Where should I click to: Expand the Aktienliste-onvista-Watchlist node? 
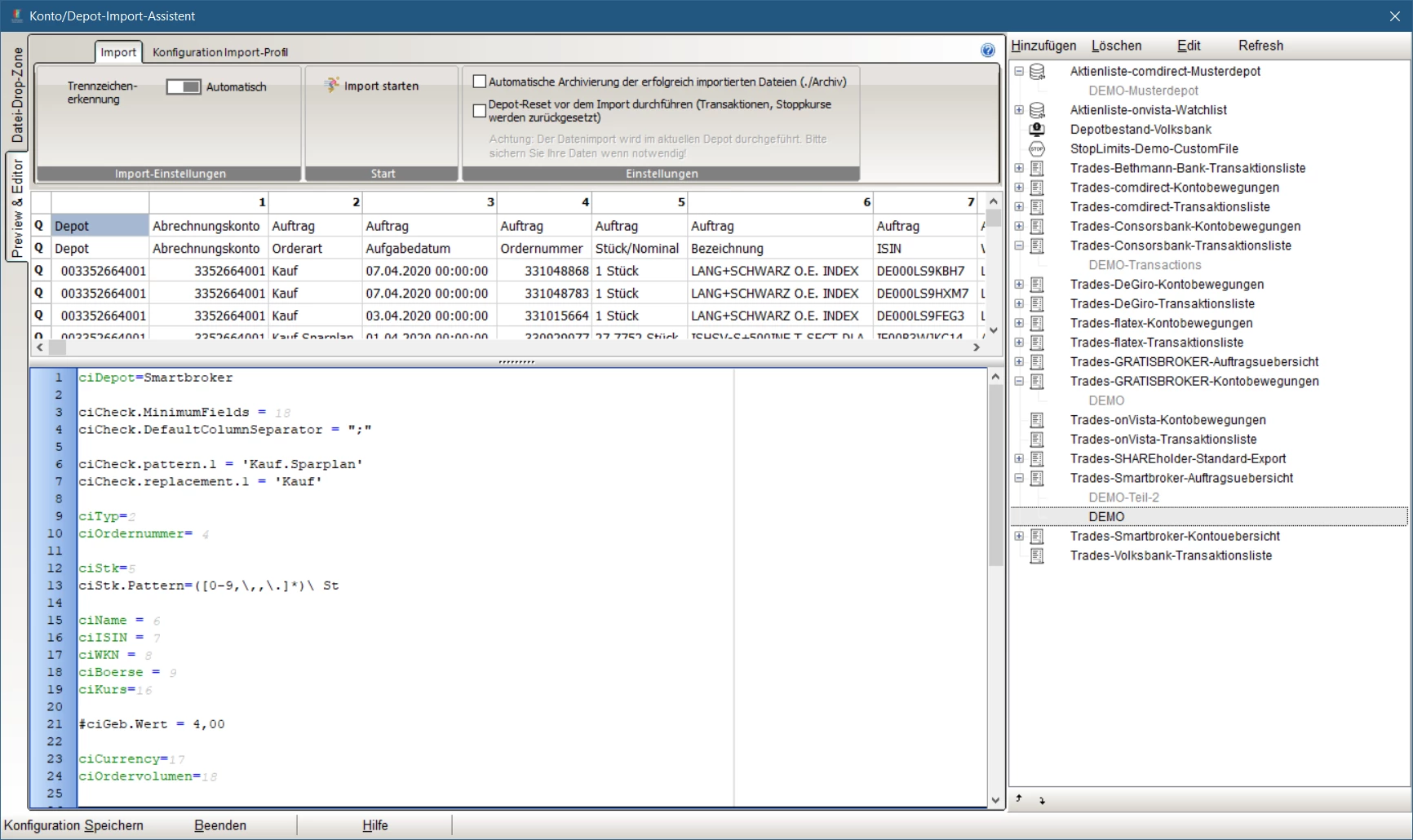tap(1019, 110)
